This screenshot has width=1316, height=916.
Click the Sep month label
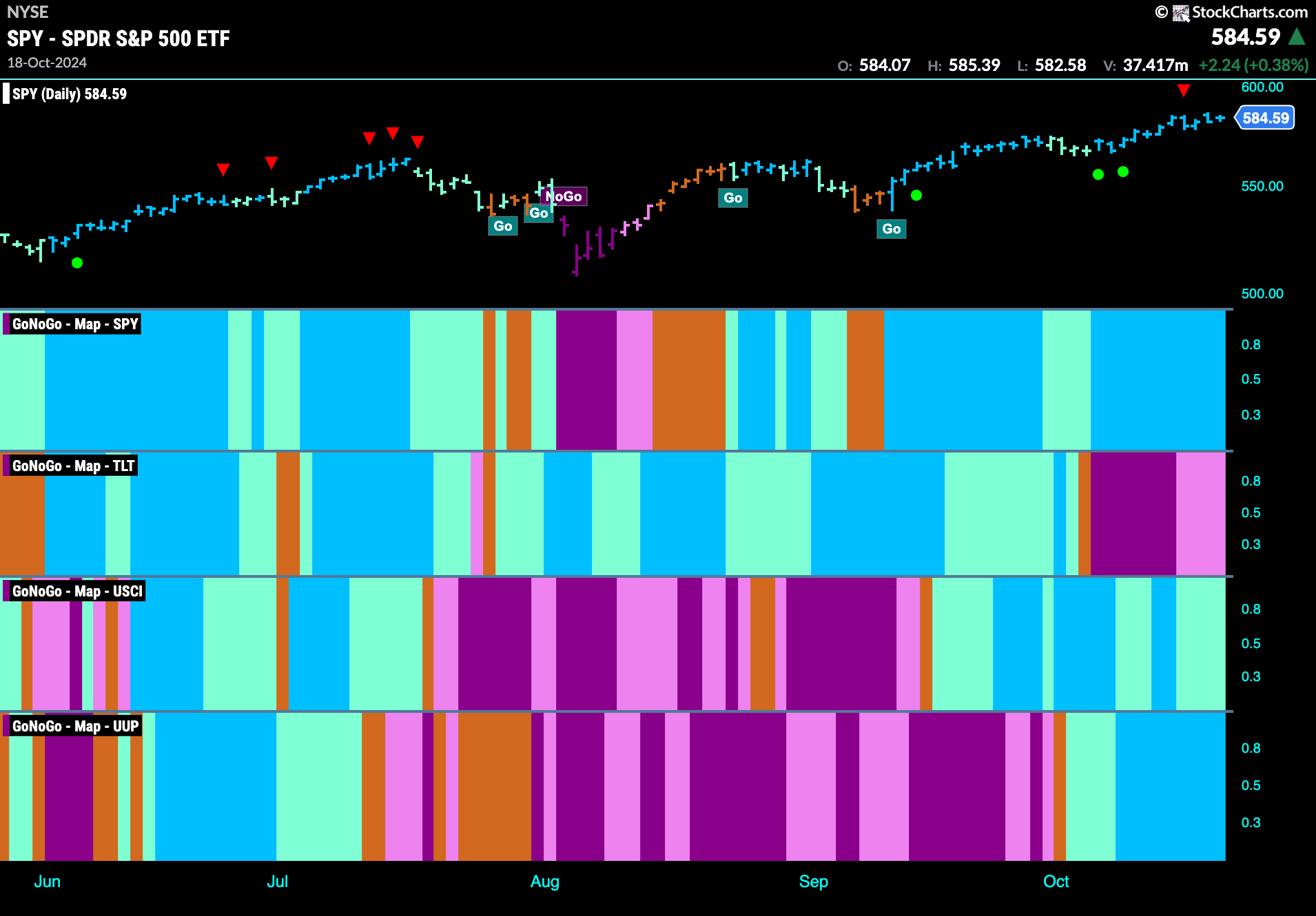(x=814, y=882)
